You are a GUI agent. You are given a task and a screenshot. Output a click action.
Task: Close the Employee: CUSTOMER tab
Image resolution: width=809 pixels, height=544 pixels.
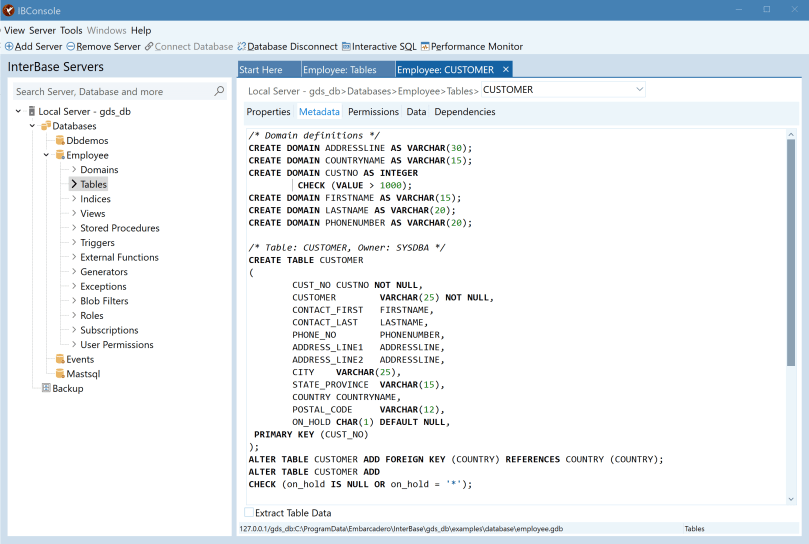point(506,69)
